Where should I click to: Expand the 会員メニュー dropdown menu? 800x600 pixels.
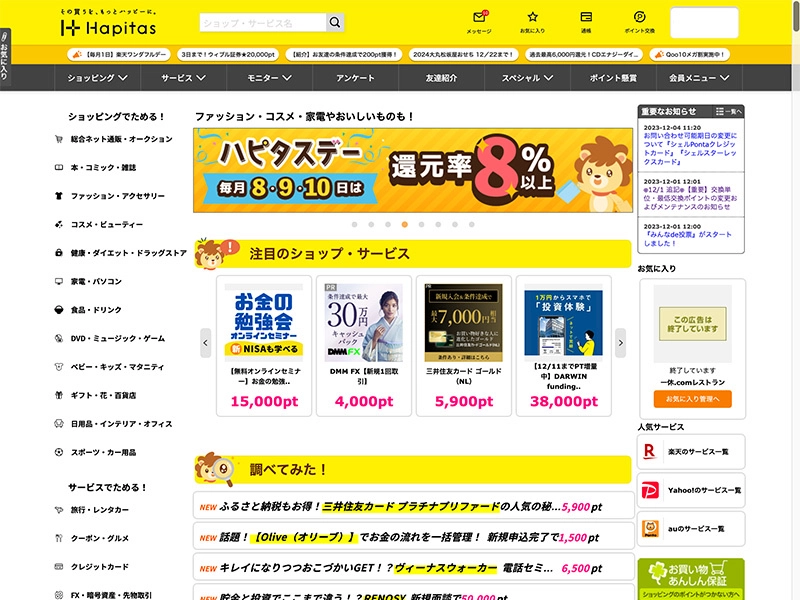click(x=699, y=78)
